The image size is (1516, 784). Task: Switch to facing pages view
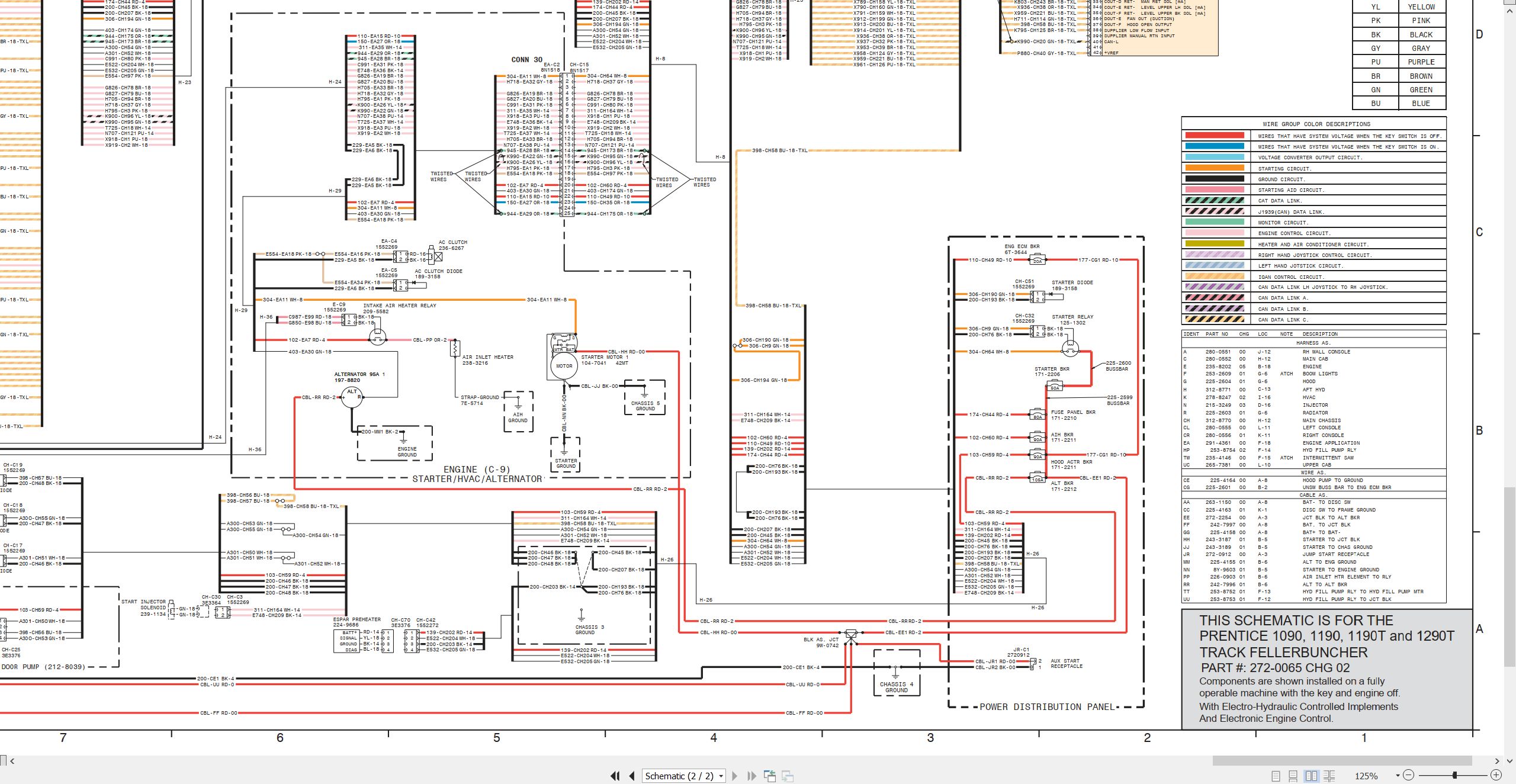point(1311,776)
